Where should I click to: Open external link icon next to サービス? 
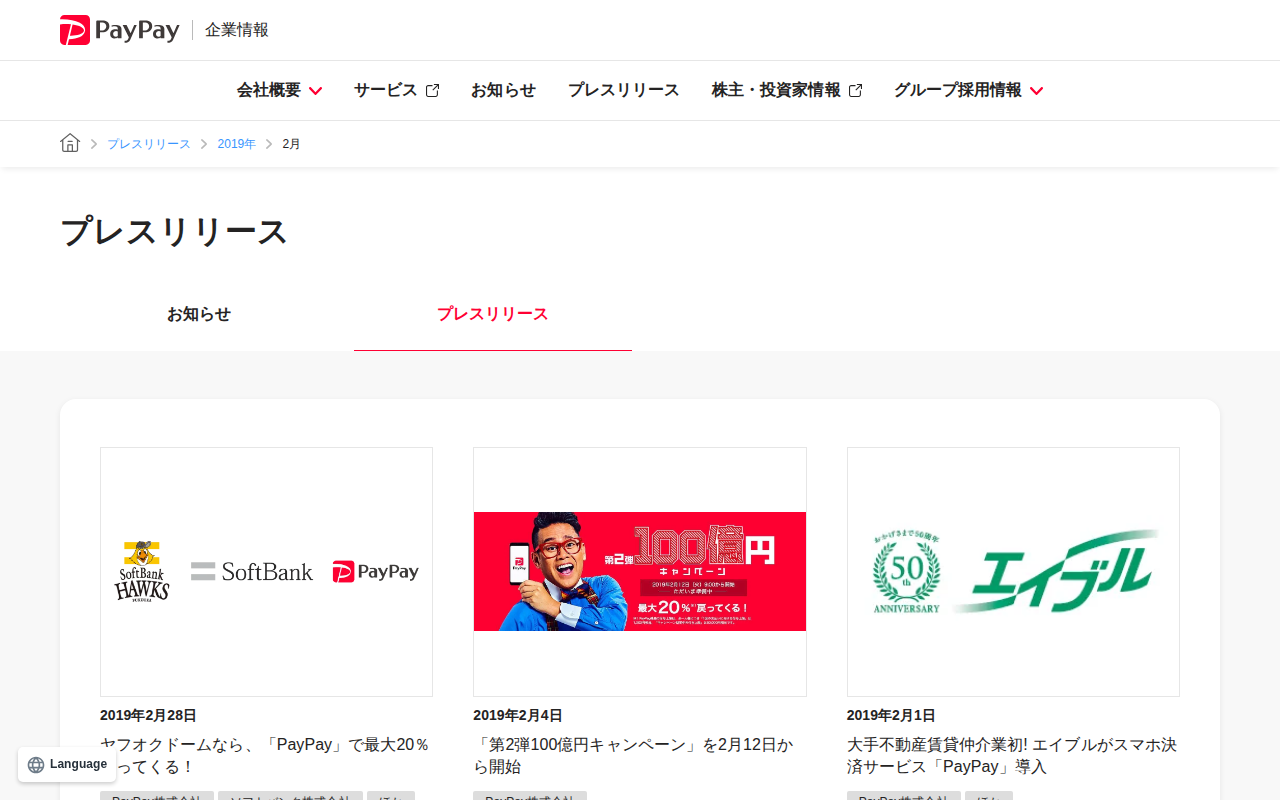(433, 90)
